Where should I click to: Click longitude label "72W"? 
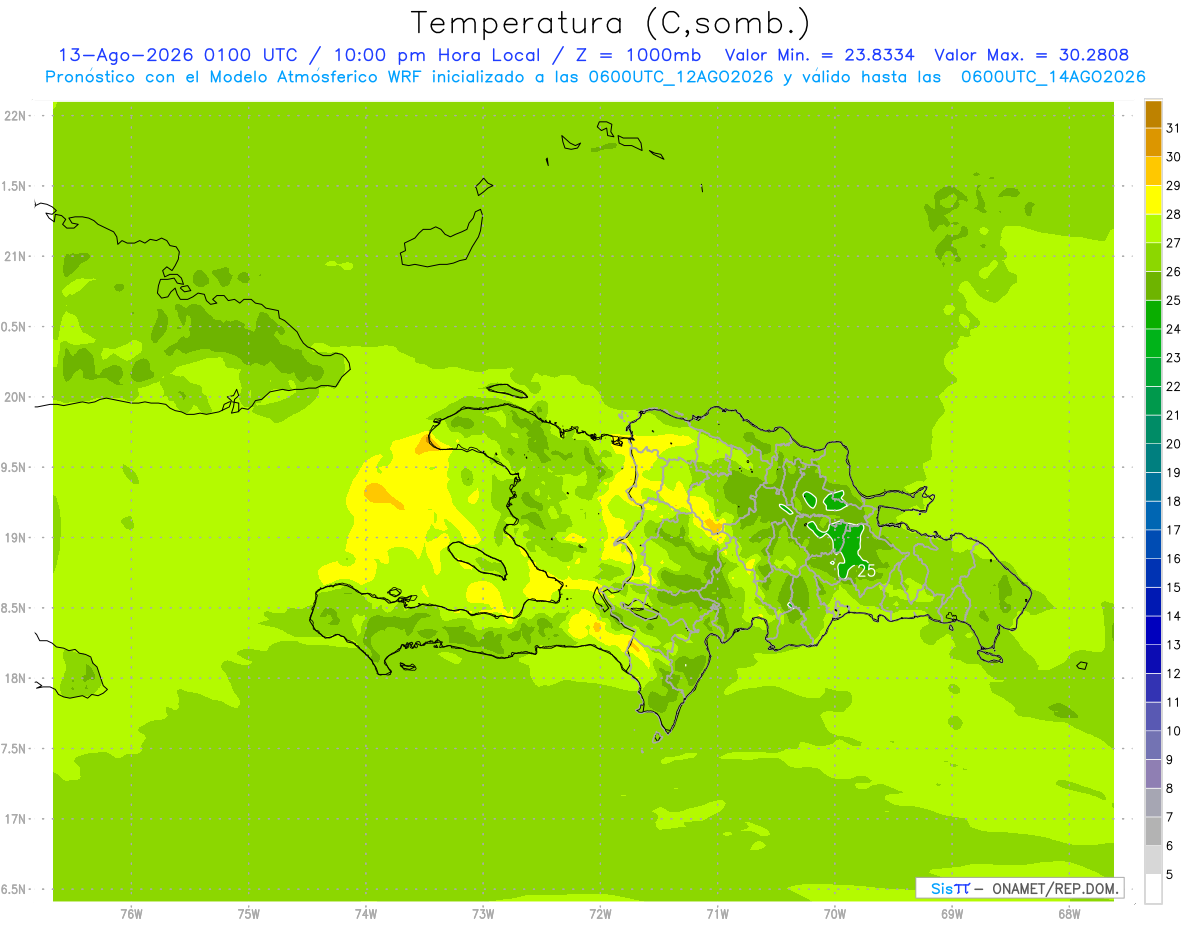600,913
